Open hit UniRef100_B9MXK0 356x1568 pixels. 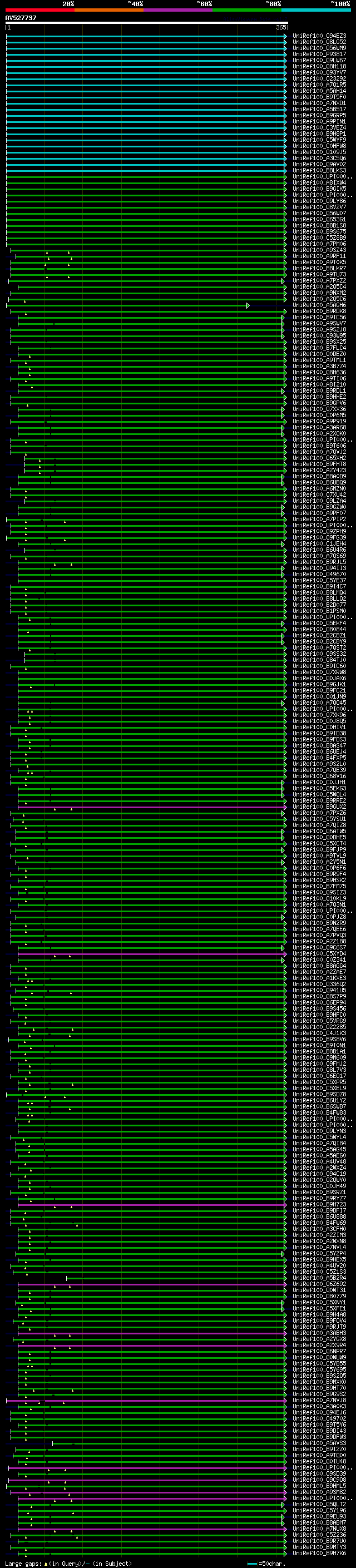(x=319, y=1382)
